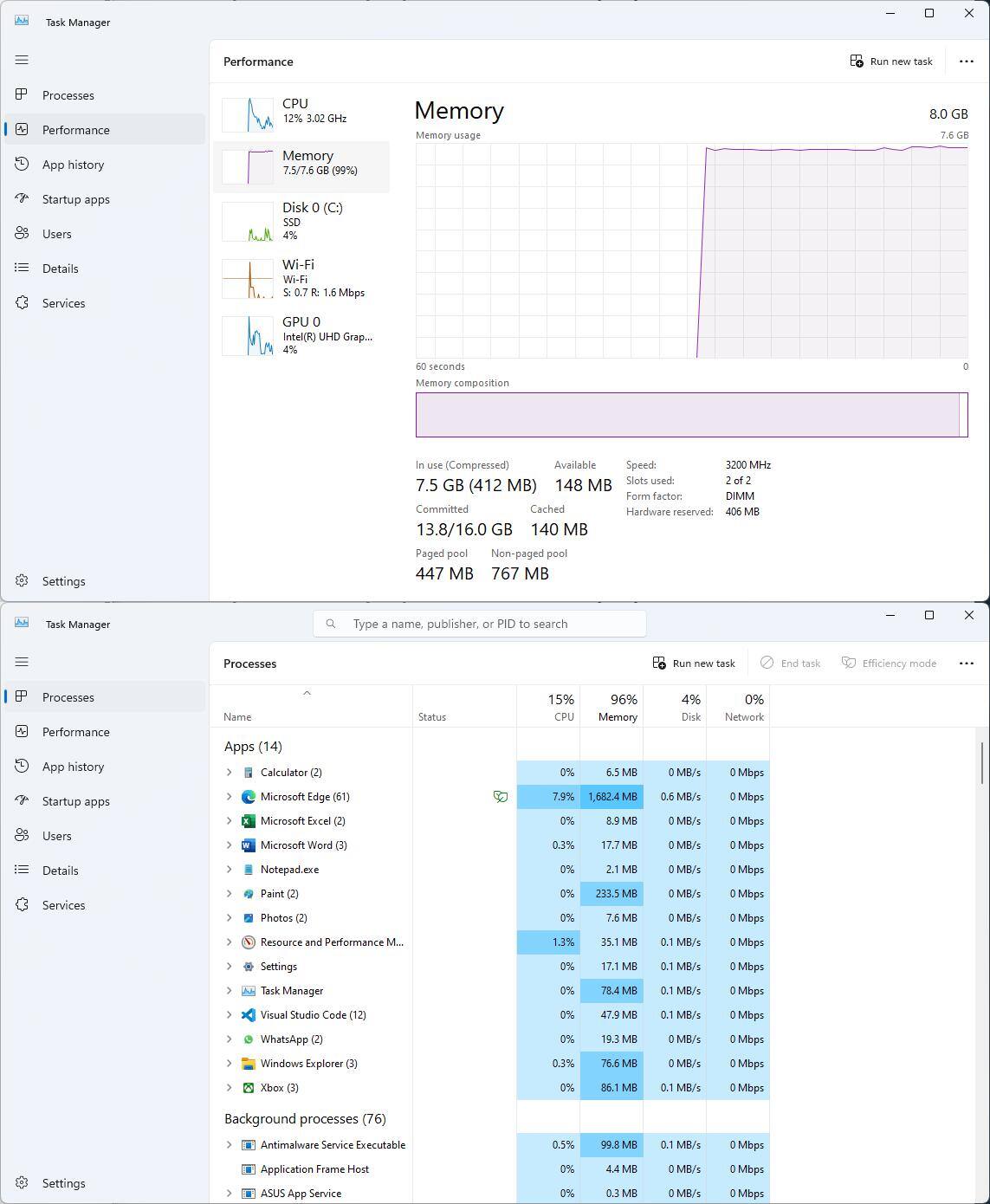
Task: Expand the Windows Explorer process group
Action: [x=230, y=1064]
